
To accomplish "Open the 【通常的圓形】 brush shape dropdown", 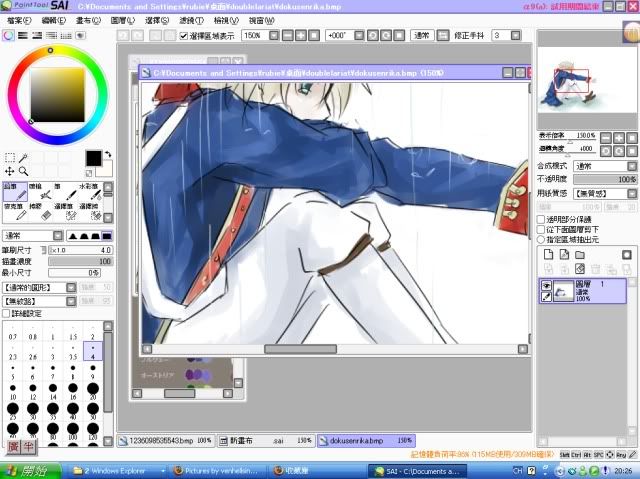I will coord(71,288).
